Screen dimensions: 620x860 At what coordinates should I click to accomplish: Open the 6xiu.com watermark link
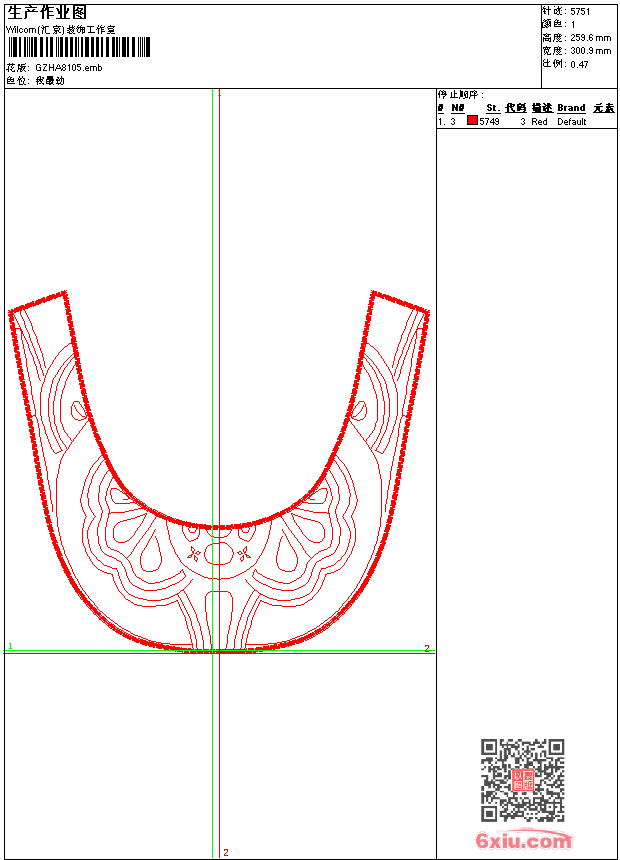click(523, 841)
